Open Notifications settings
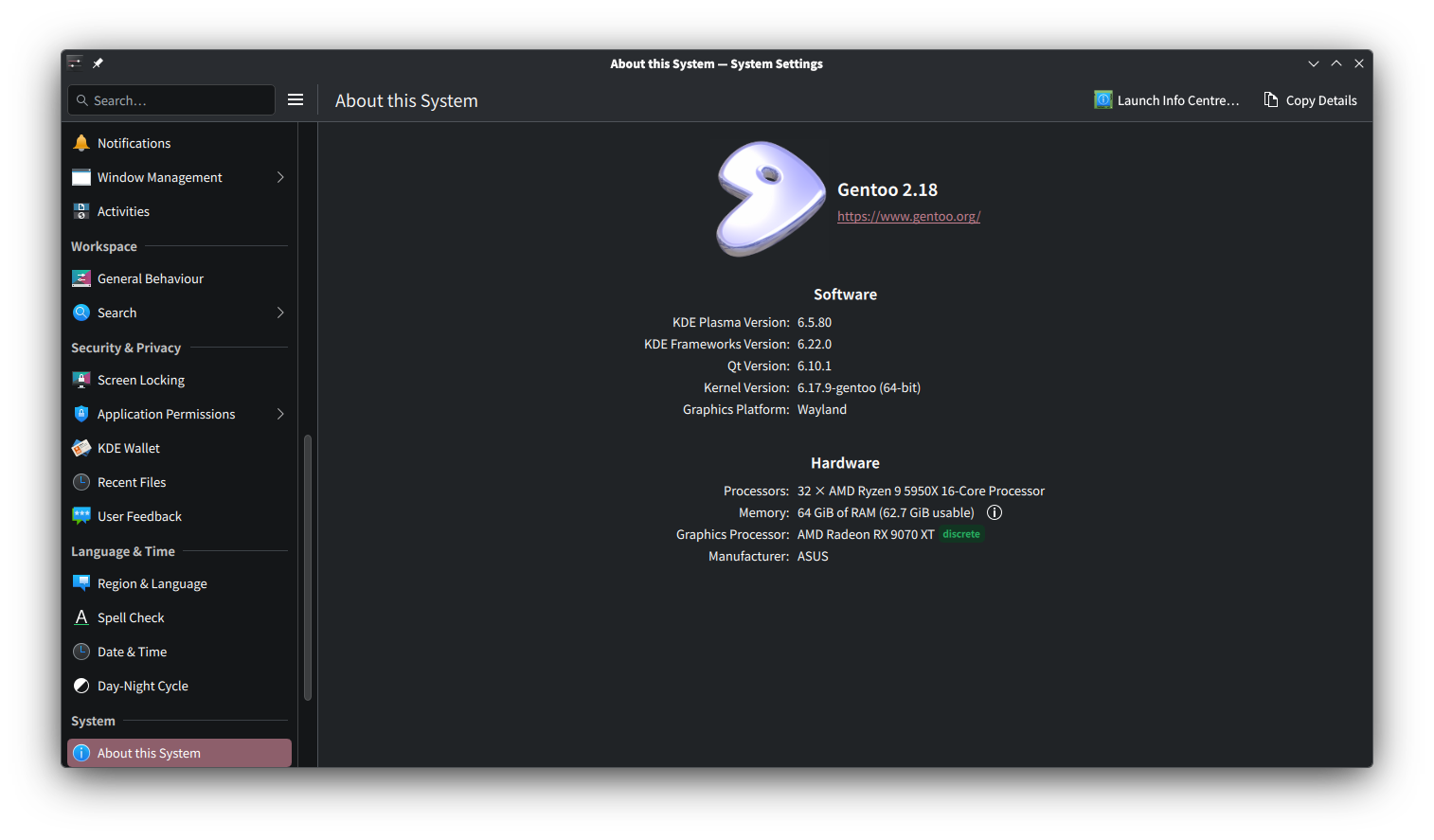 (x=179, y=143)
